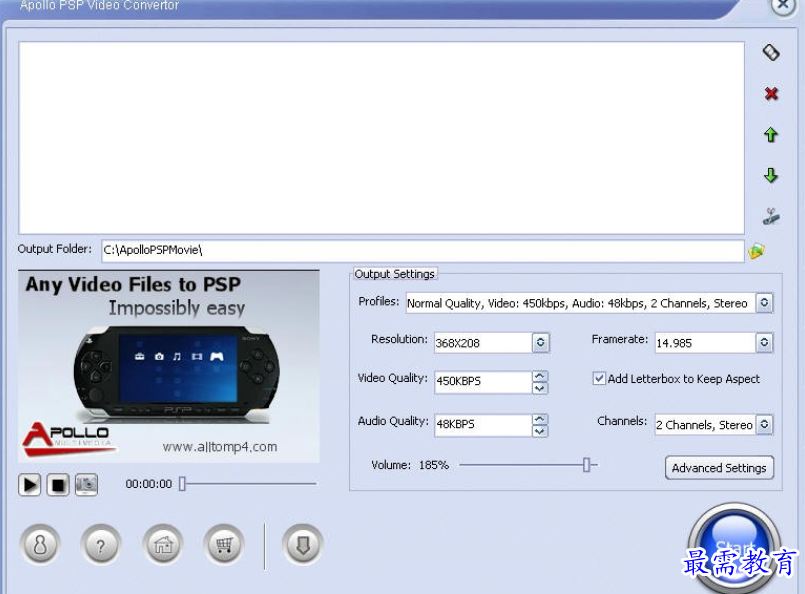Take a snapshot with camera icon
Viewport: 805px width, 594px height.
86,485
